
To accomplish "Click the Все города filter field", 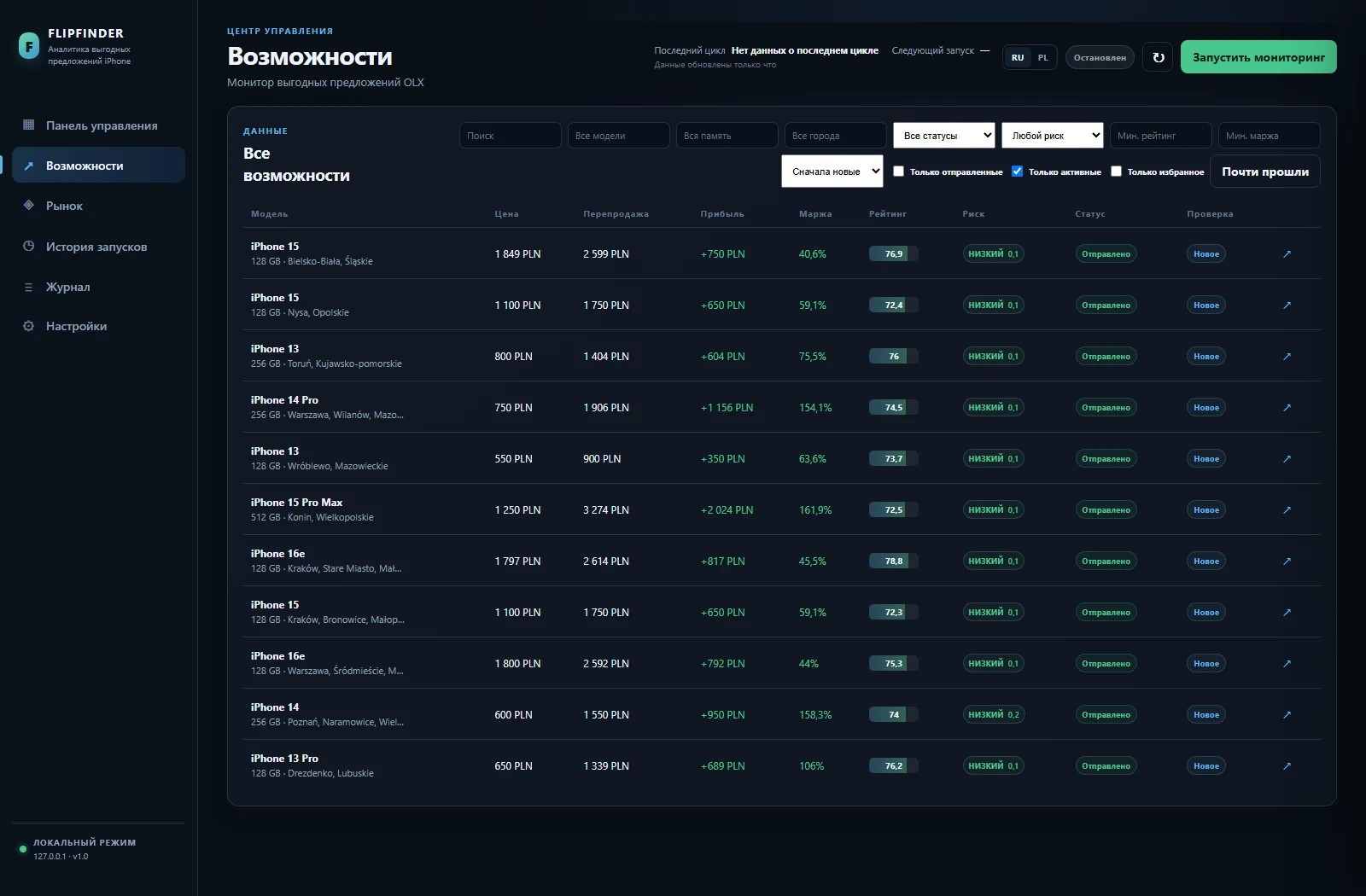I will point(836,135).
